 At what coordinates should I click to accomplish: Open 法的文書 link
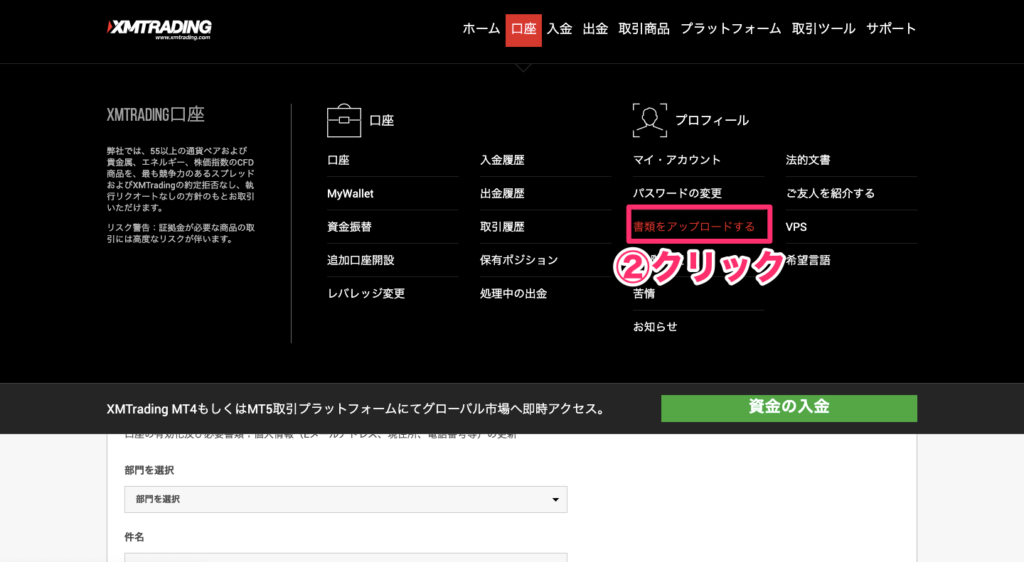pyautogui.click(x=808, y=160)
